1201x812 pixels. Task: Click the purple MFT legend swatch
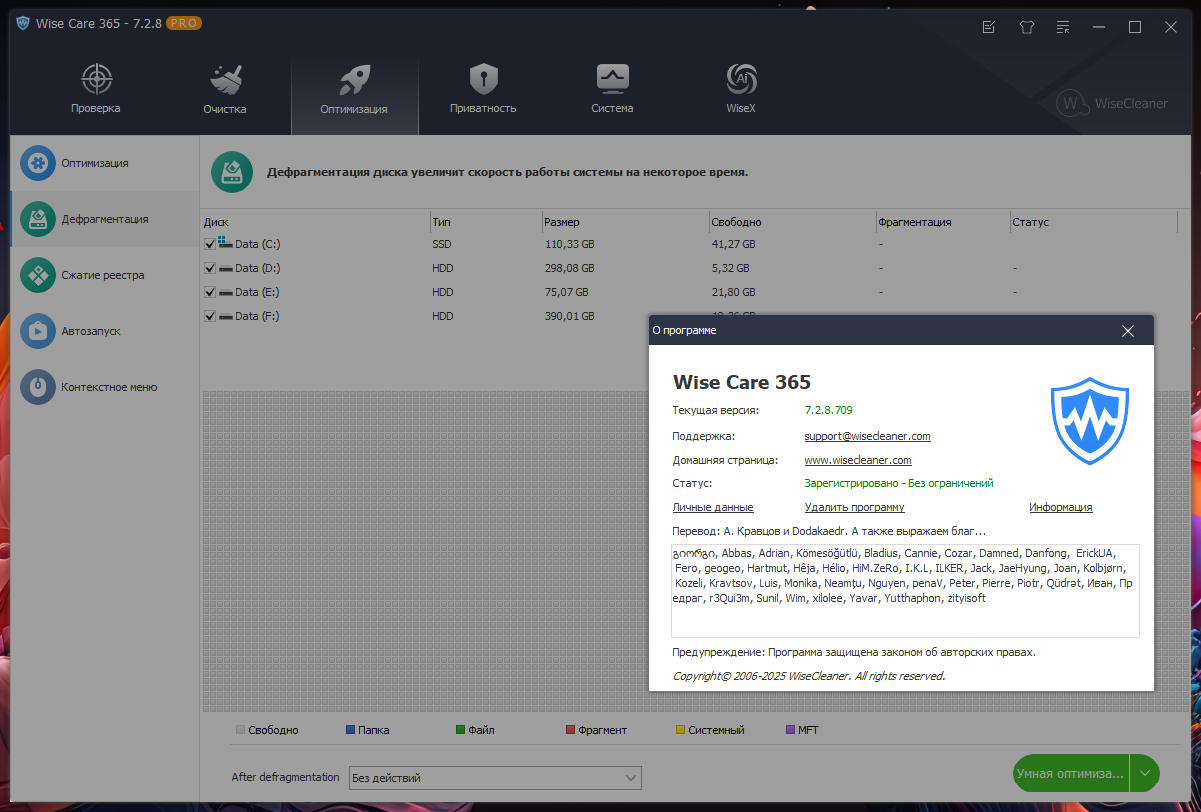tap(790, 730)
